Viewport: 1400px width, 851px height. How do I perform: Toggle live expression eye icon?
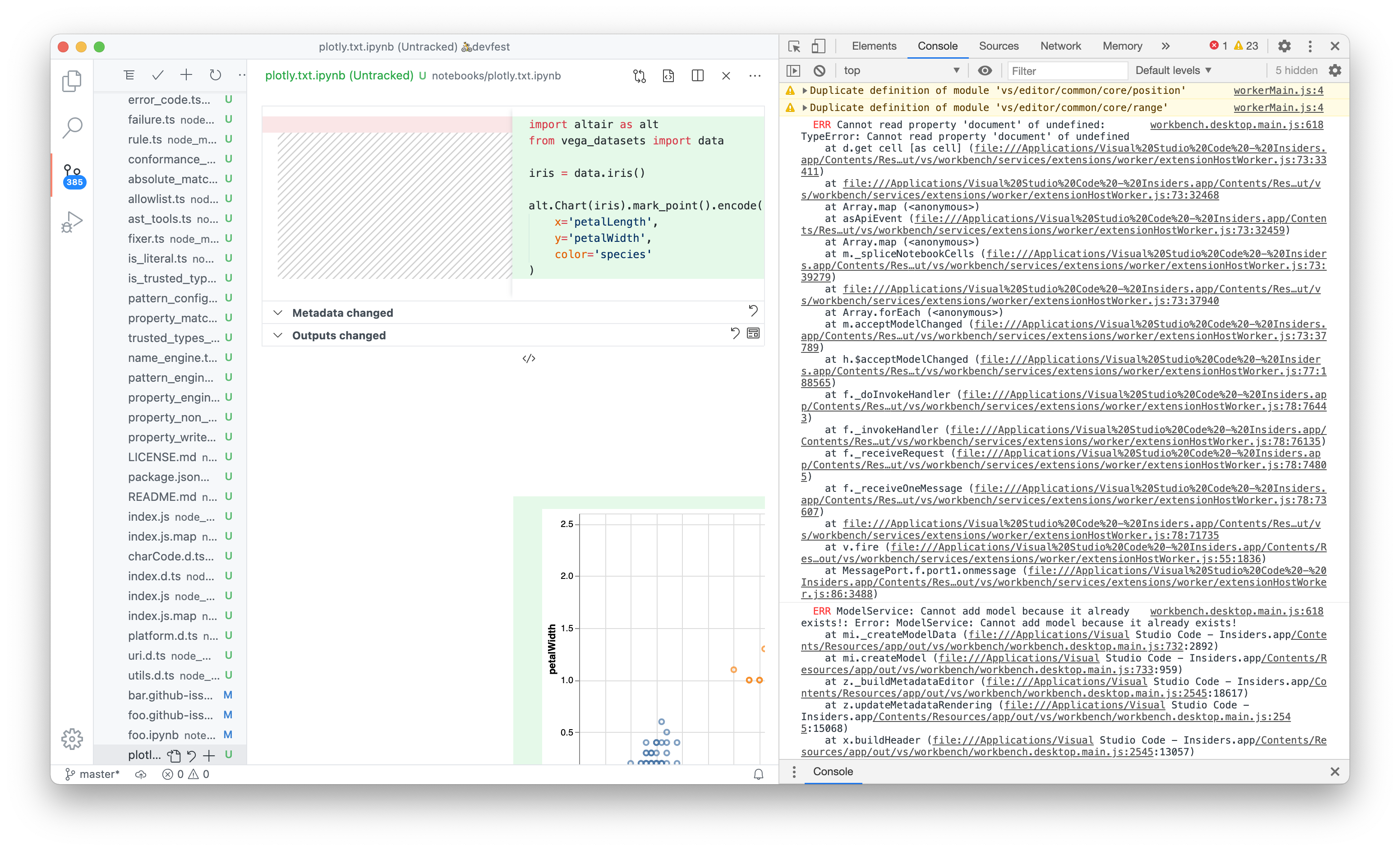click(985, 70)
